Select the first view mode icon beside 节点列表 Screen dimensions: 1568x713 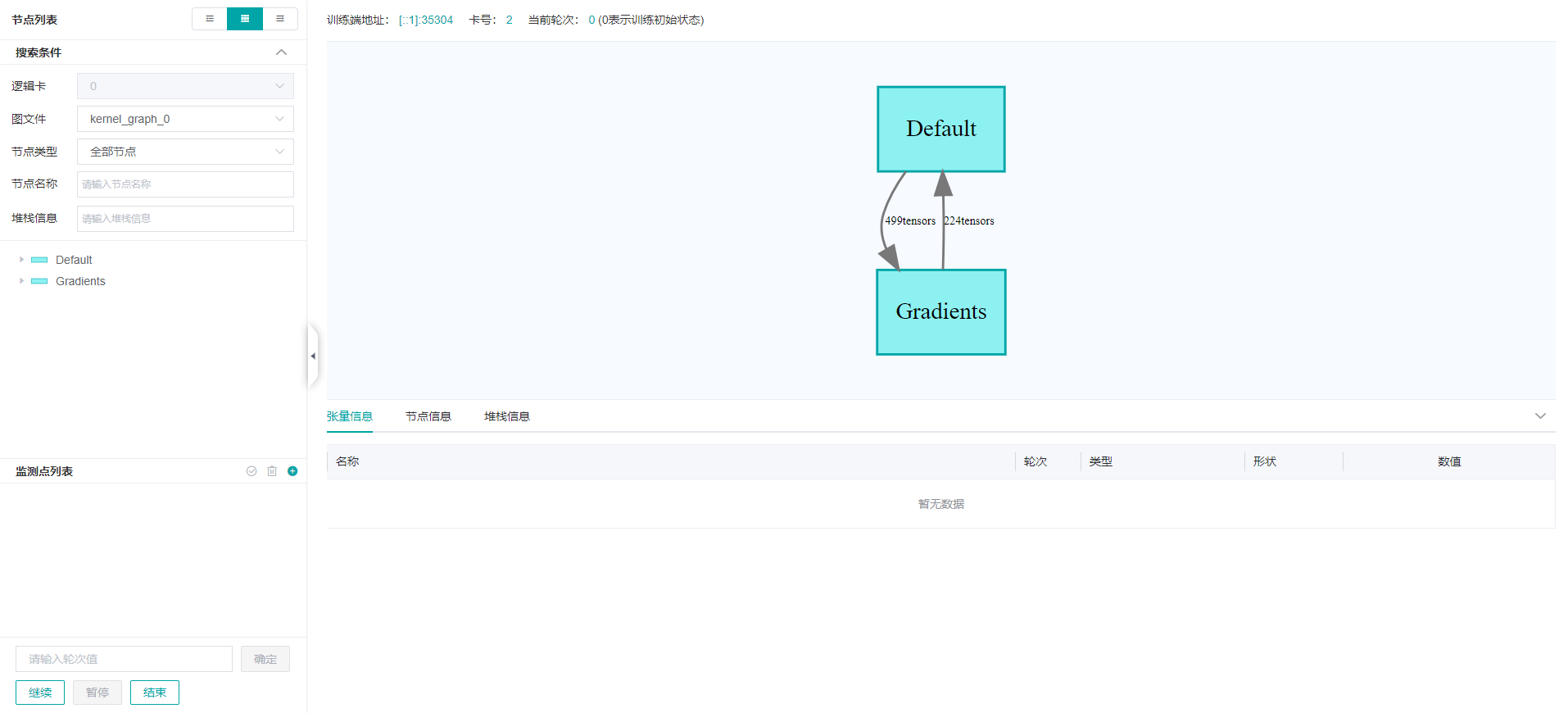(x=210, y=19)
